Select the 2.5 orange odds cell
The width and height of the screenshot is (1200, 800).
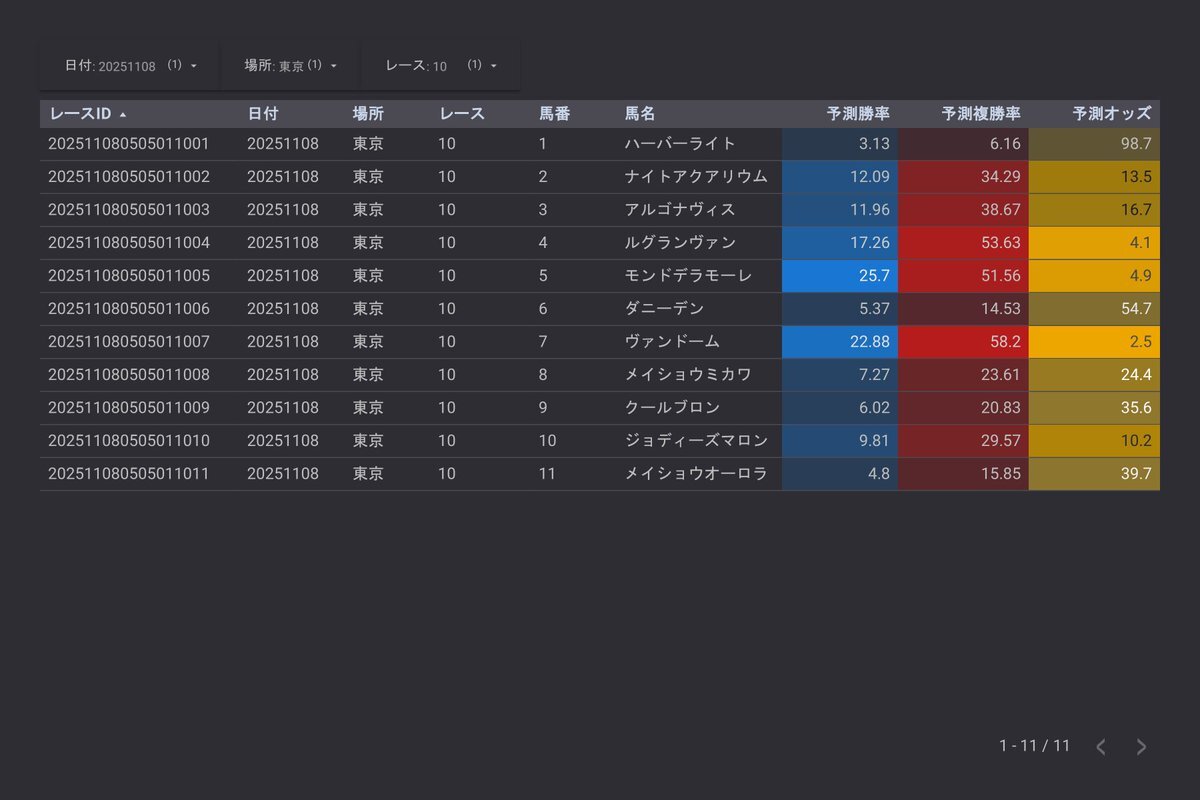(1094, 341)
